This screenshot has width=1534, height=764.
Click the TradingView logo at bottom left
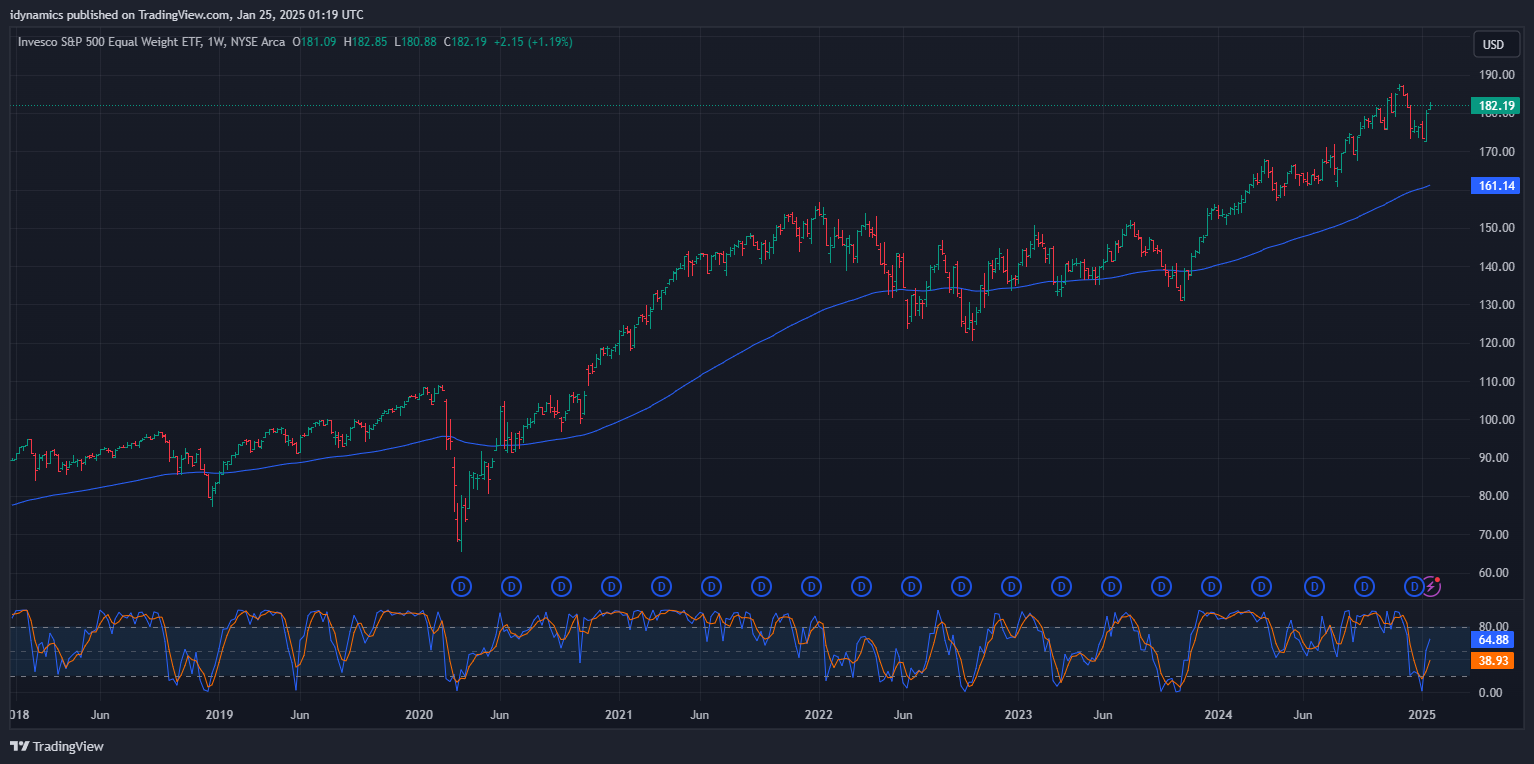point(57,746)
